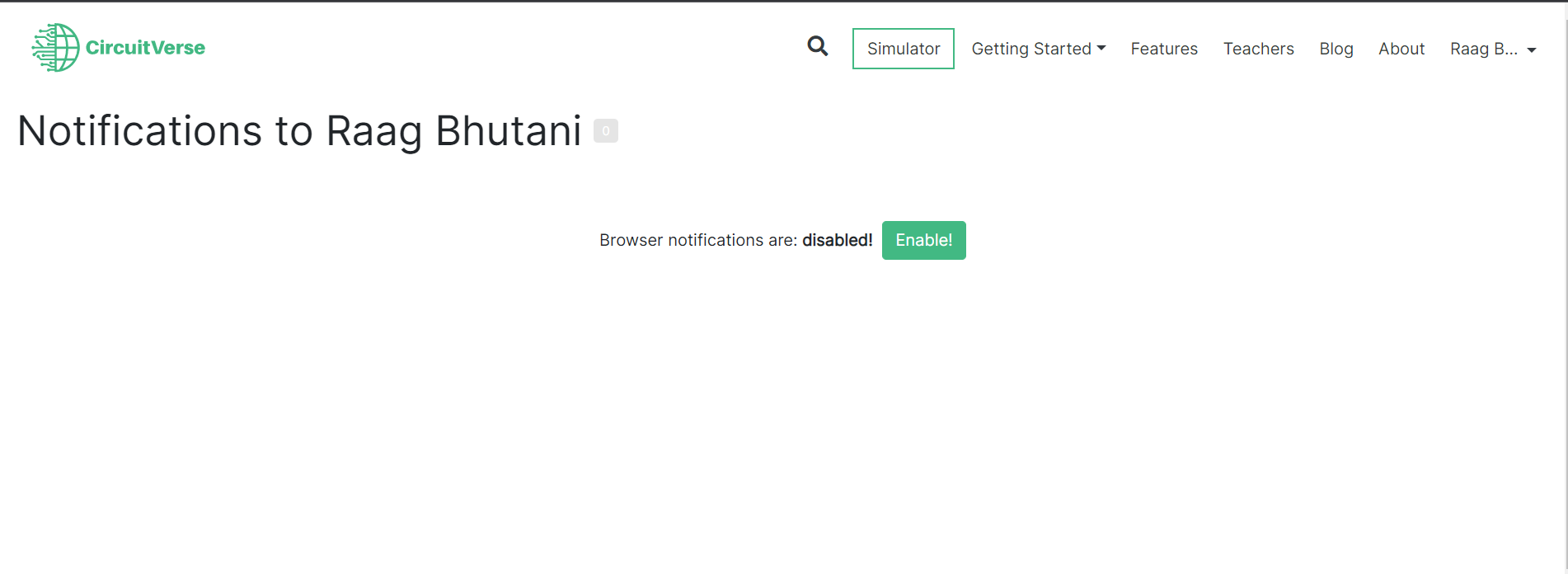Open search using the magnifying glass

(817, 47)
